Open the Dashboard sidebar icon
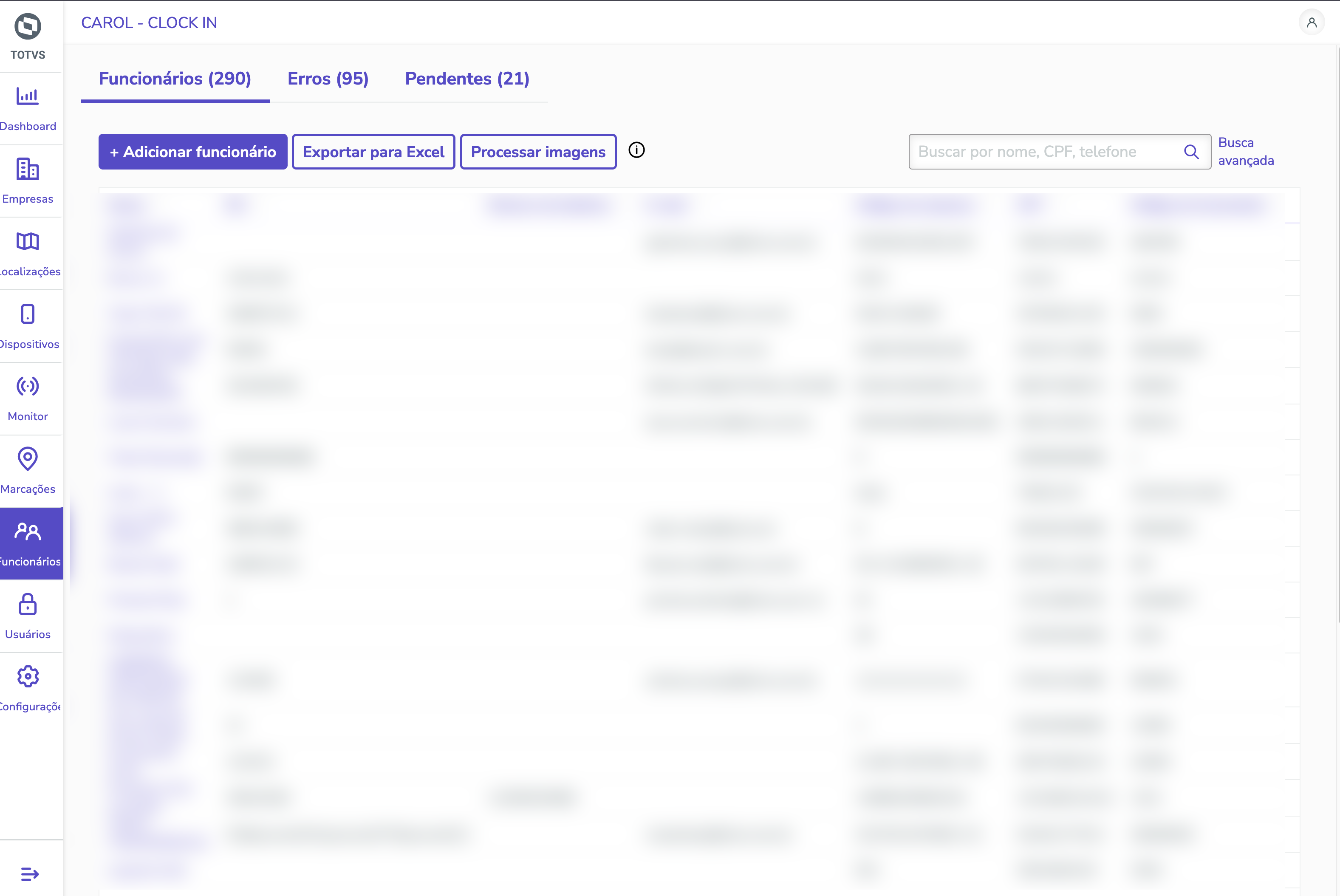This screenshot has height=896, width=1340. click(x=28, y=96)
